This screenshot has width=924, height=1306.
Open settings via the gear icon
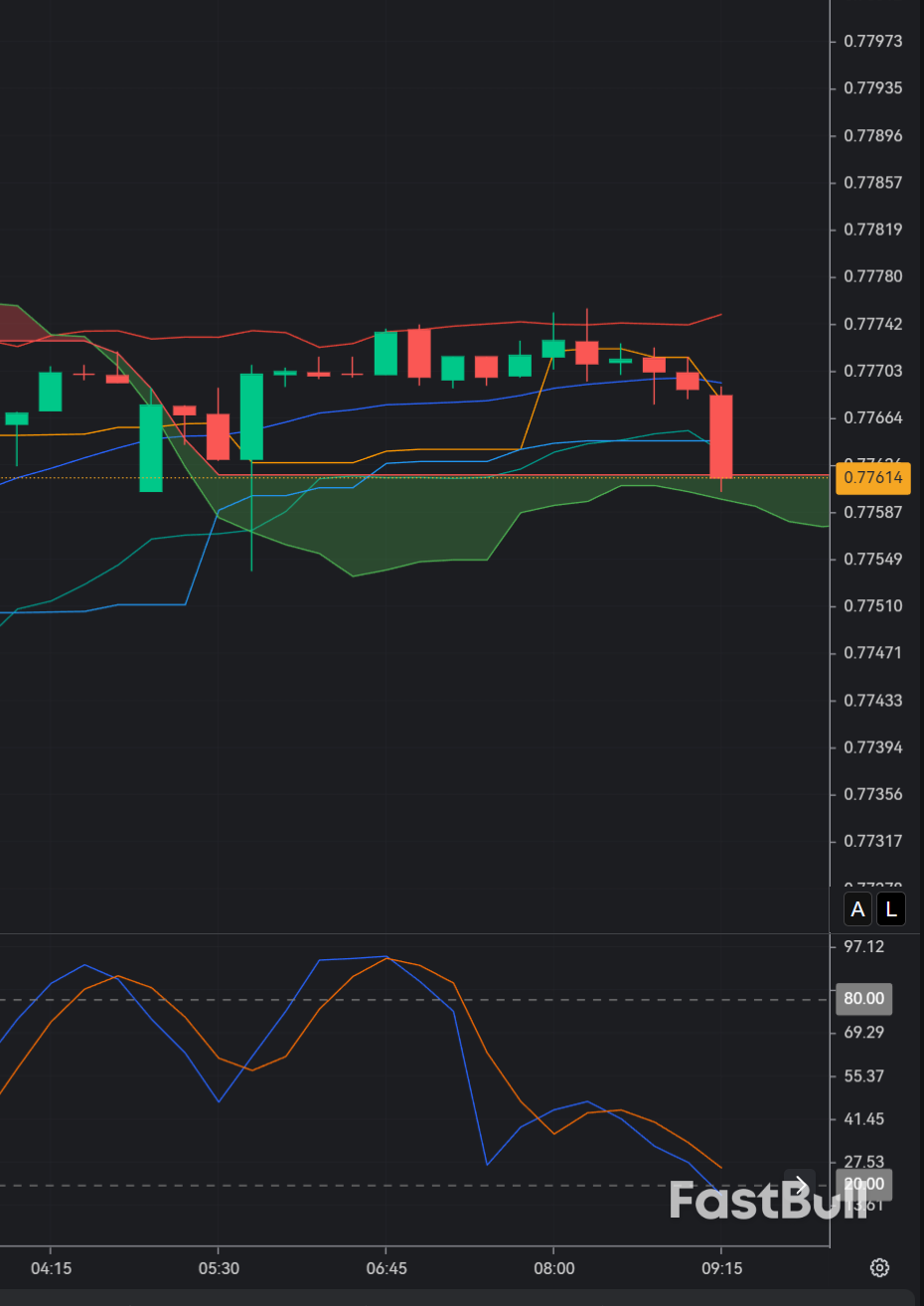coord(879,1267)
